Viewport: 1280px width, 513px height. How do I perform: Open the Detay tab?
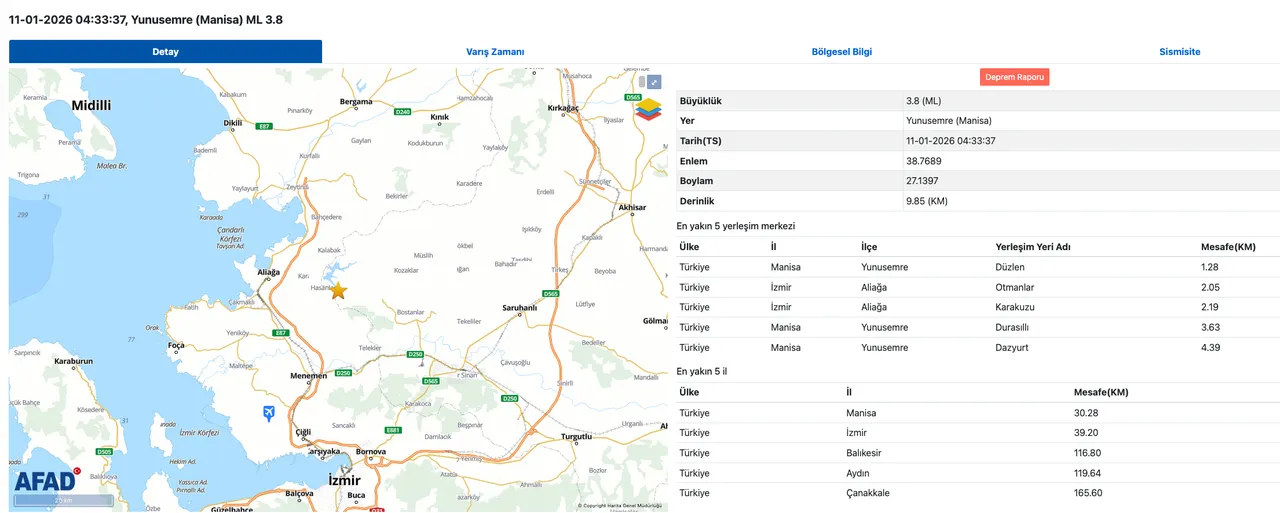pyautogui.click(x=165, y=52)
